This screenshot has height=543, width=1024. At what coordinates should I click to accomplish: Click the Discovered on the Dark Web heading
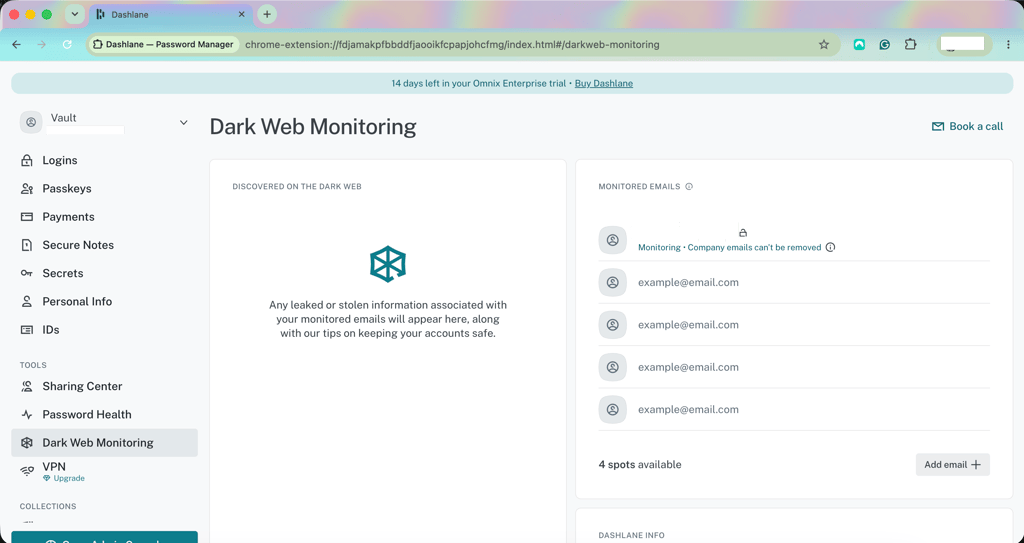297,186
